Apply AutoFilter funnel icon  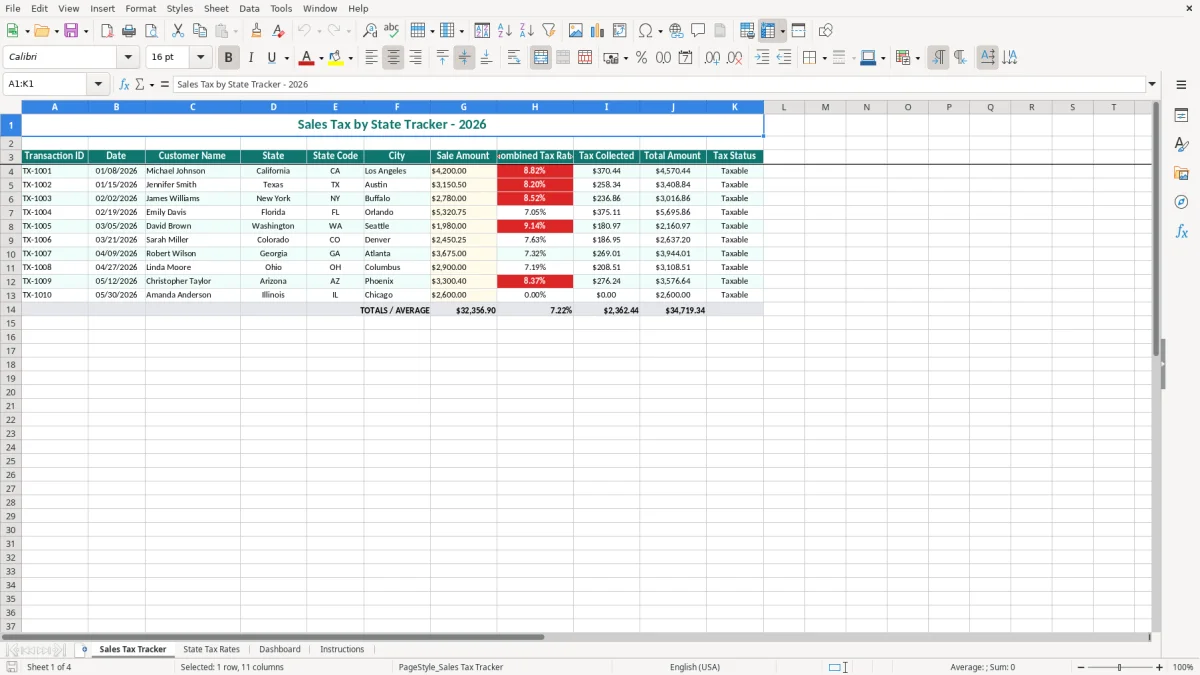coord(549,31)
